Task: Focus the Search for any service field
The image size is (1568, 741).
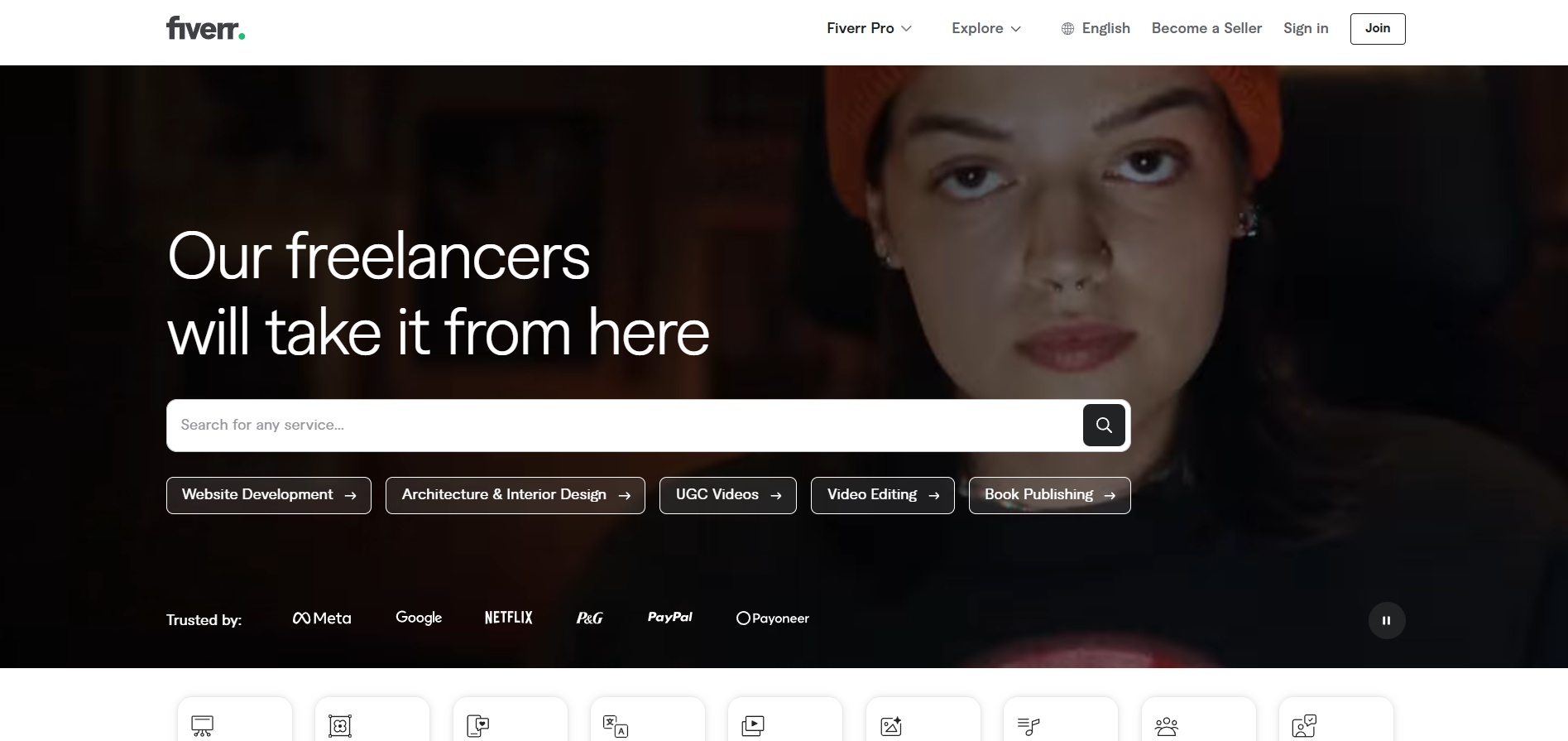Action: click(x=621, y=426)
